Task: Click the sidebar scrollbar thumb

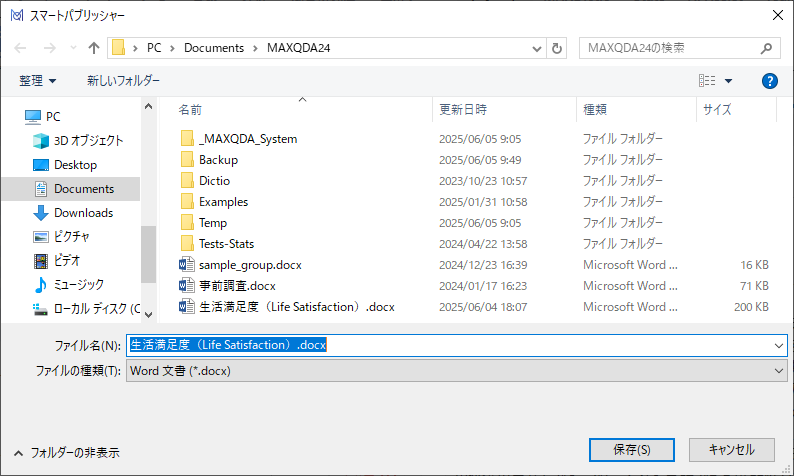Action: 148,254
